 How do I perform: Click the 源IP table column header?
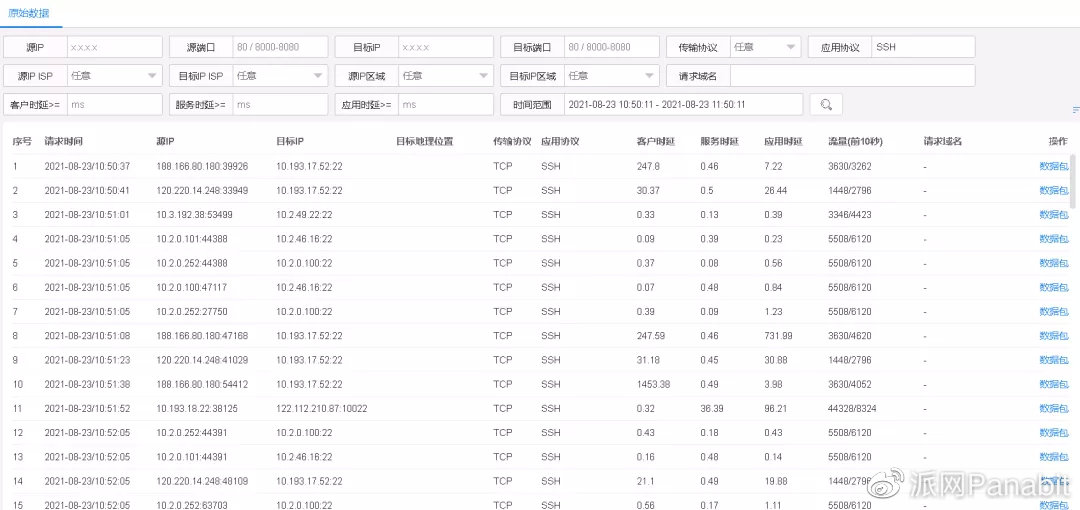tap(165, 141)
